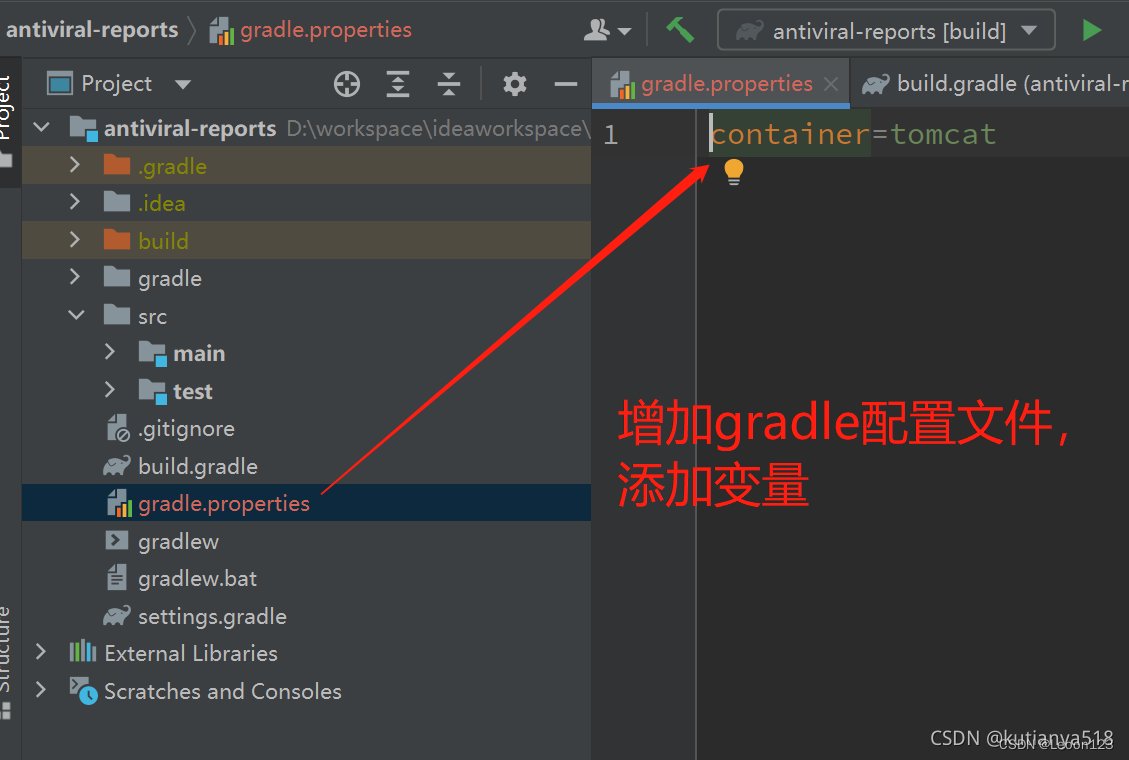Click the 'container' key in editor
The image size is (1129, 760).
coord(790,135)
